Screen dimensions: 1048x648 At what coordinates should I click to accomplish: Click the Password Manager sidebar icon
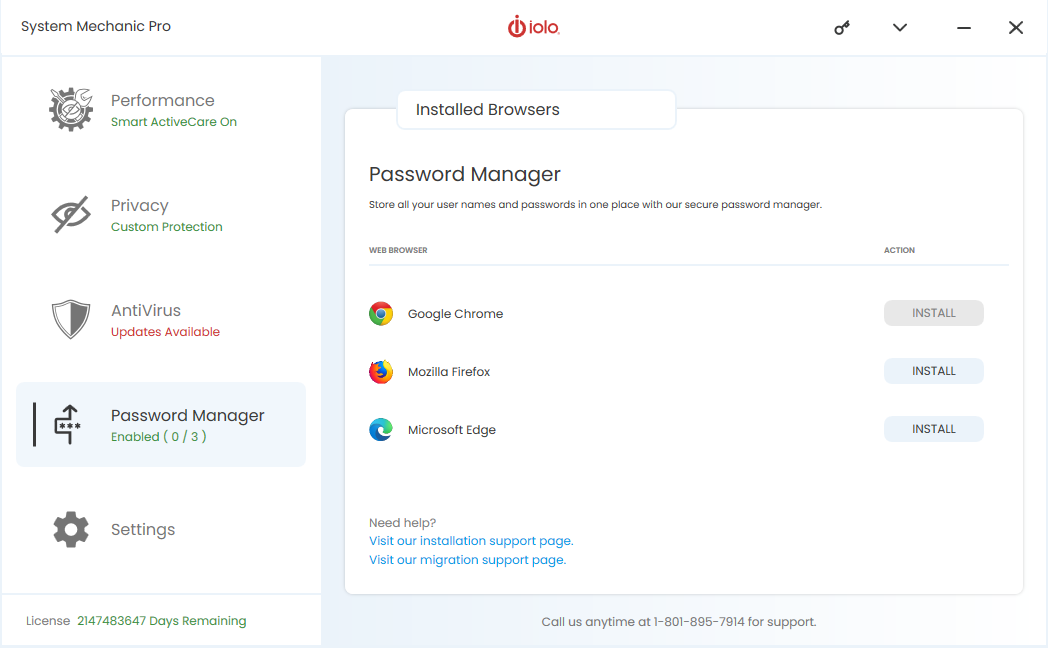point(68,425)
